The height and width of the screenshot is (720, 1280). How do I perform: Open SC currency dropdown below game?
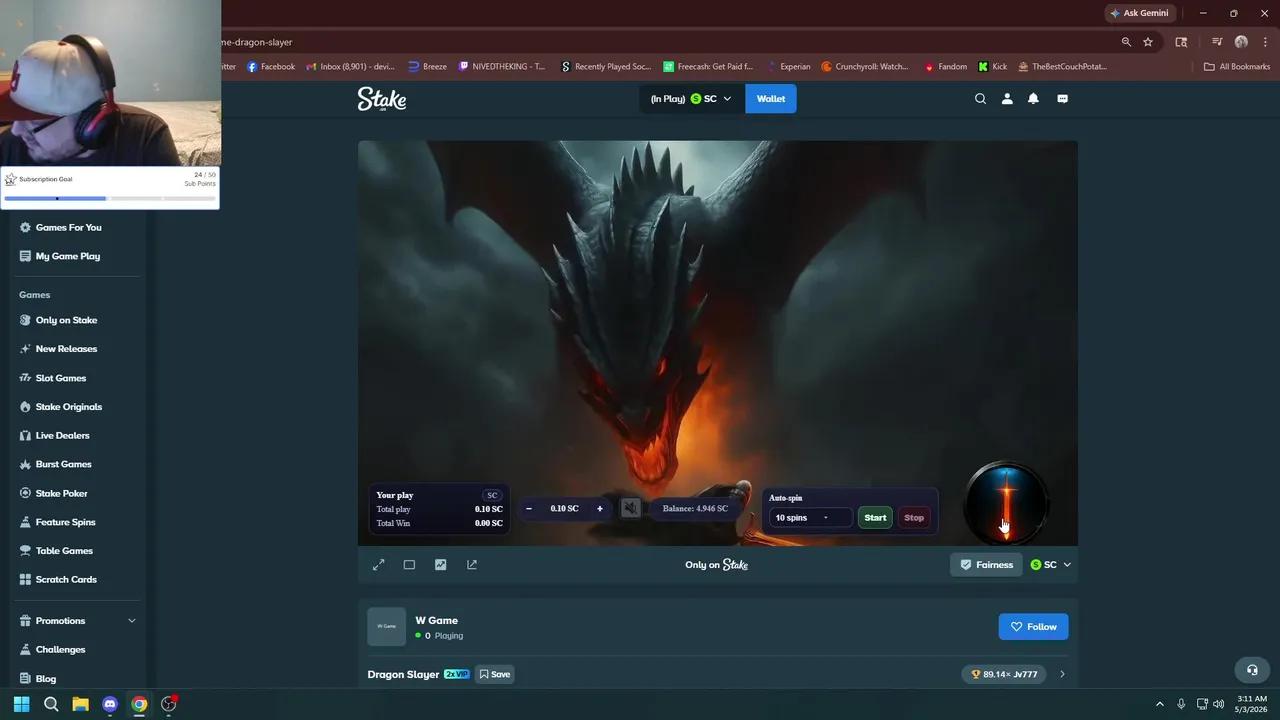coord(1051,565)
